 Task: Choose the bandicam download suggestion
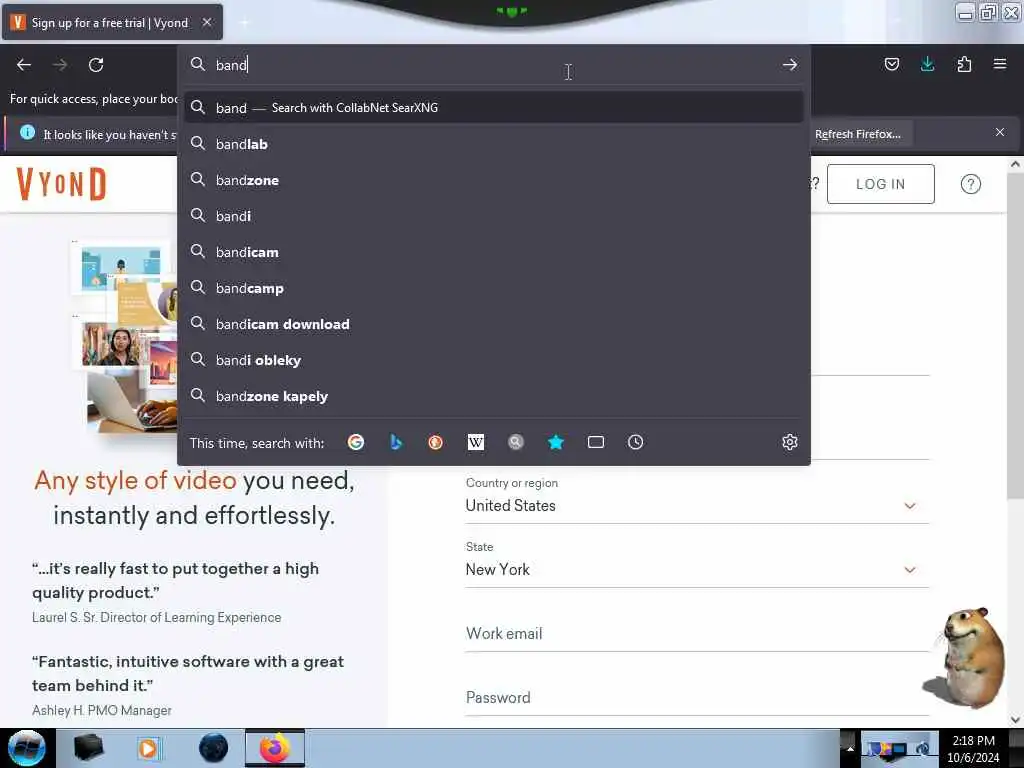point(494,324)
